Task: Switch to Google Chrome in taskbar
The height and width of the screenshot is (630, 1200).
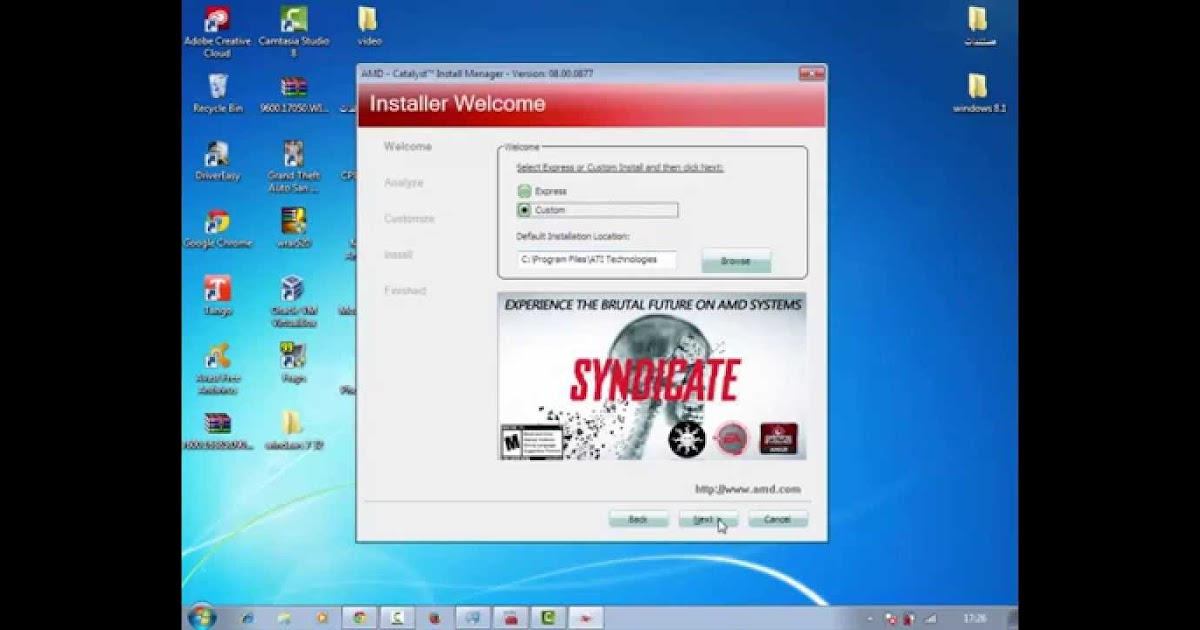Action: click(359, 618)
